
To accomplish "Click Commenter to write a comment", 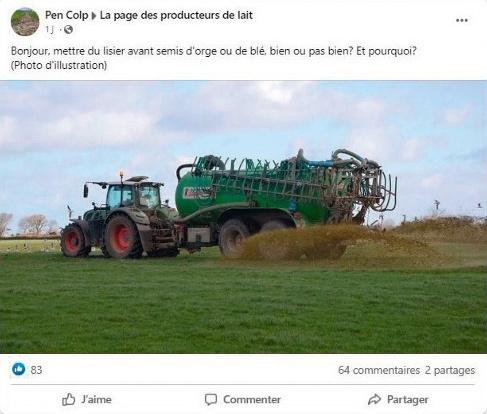I will [243, 399].
